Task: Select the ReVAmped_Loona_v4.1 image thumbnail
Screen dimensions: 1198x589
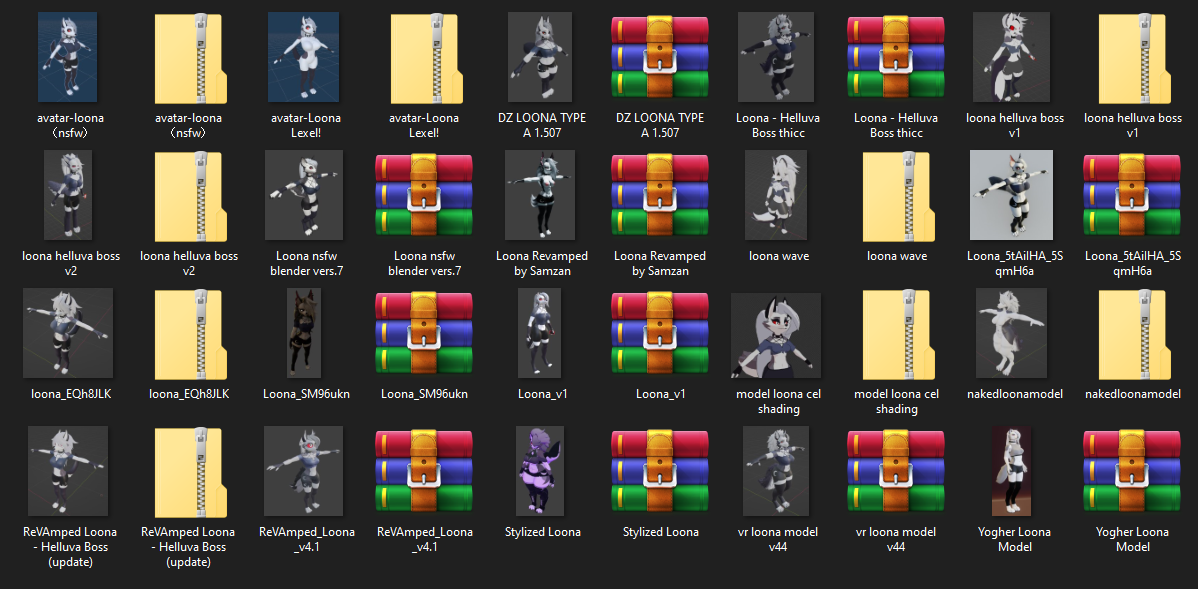Action: tap(304, 471)
